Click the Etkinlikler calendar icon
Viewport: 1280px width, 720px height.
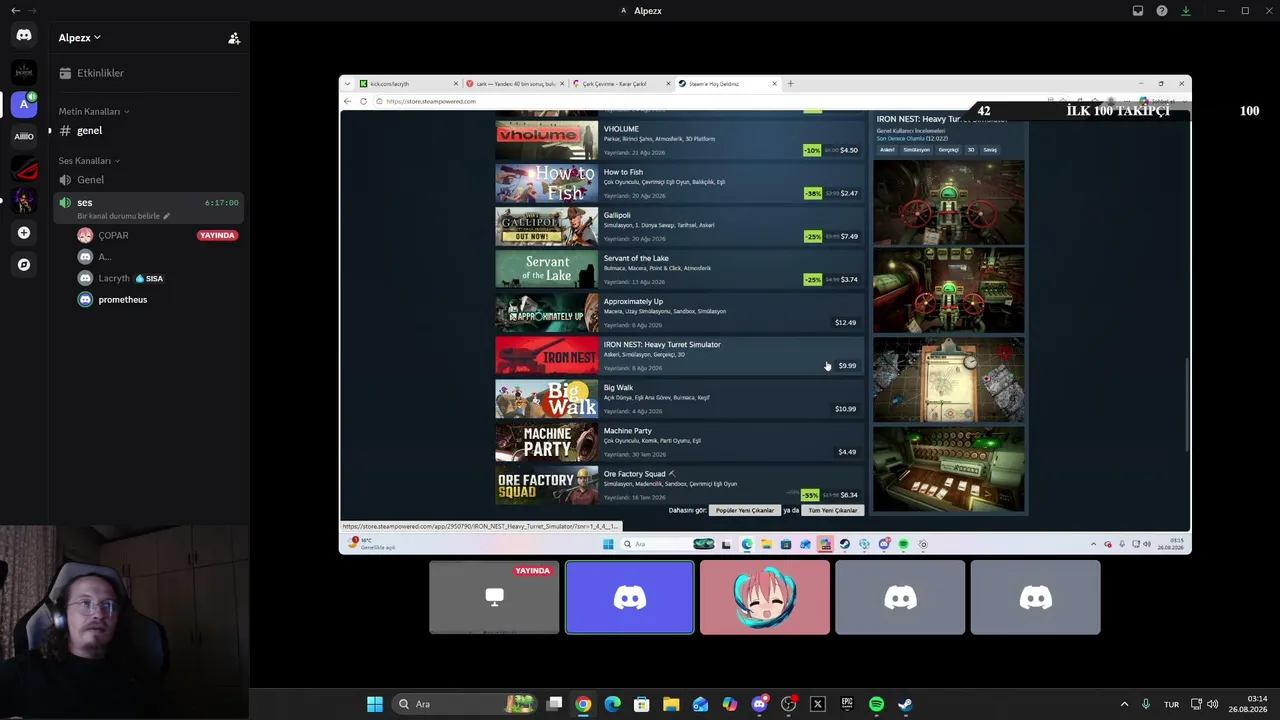coord(65,73)
